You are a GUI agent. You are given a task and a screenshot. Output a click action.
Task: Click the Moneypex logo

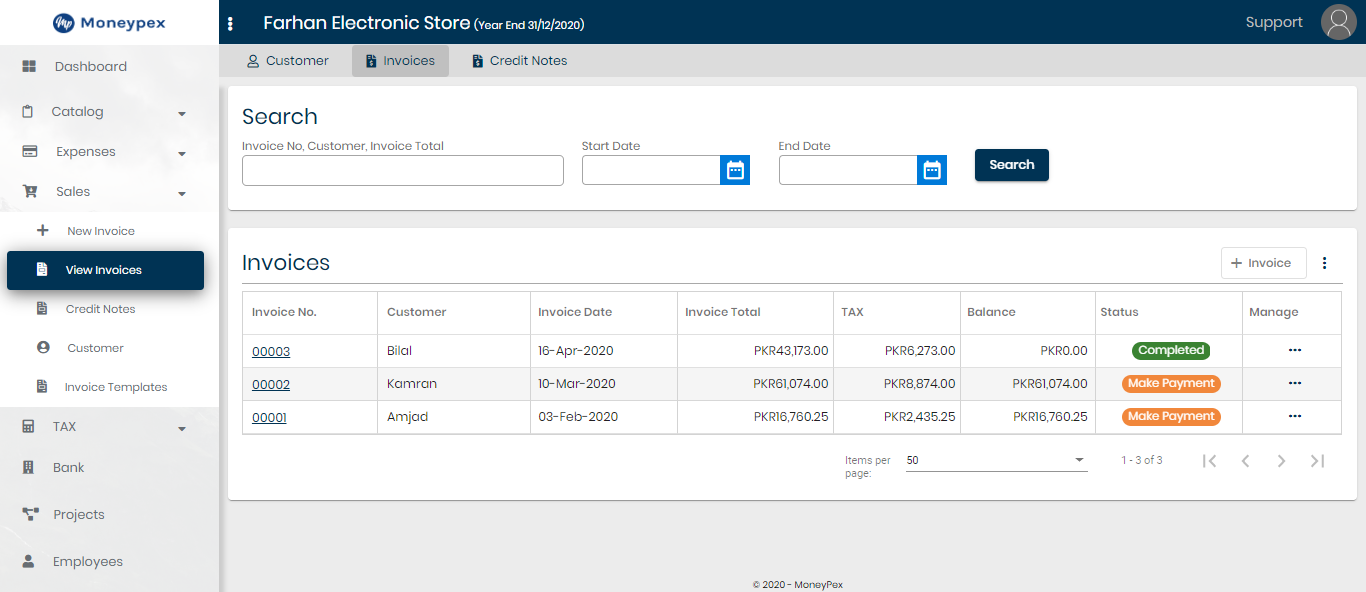coord(109,22)
